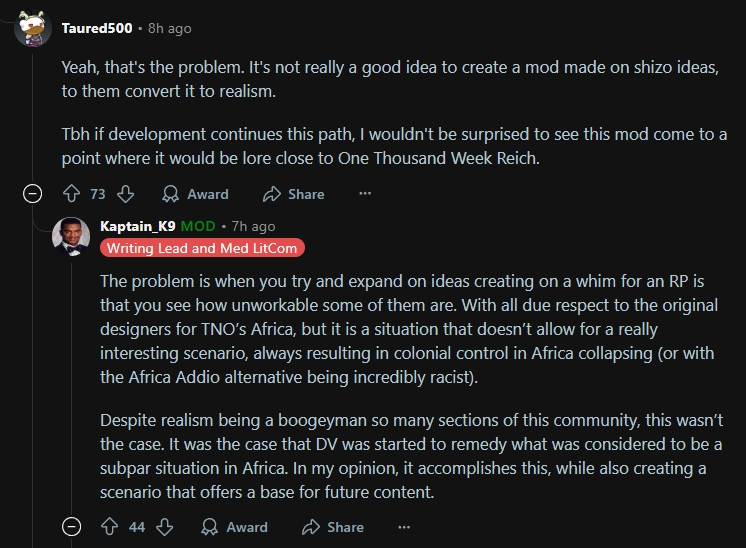Collapse Kaptain_K9's reply thread
Screen dimensions: 746x548
point(71,527)
